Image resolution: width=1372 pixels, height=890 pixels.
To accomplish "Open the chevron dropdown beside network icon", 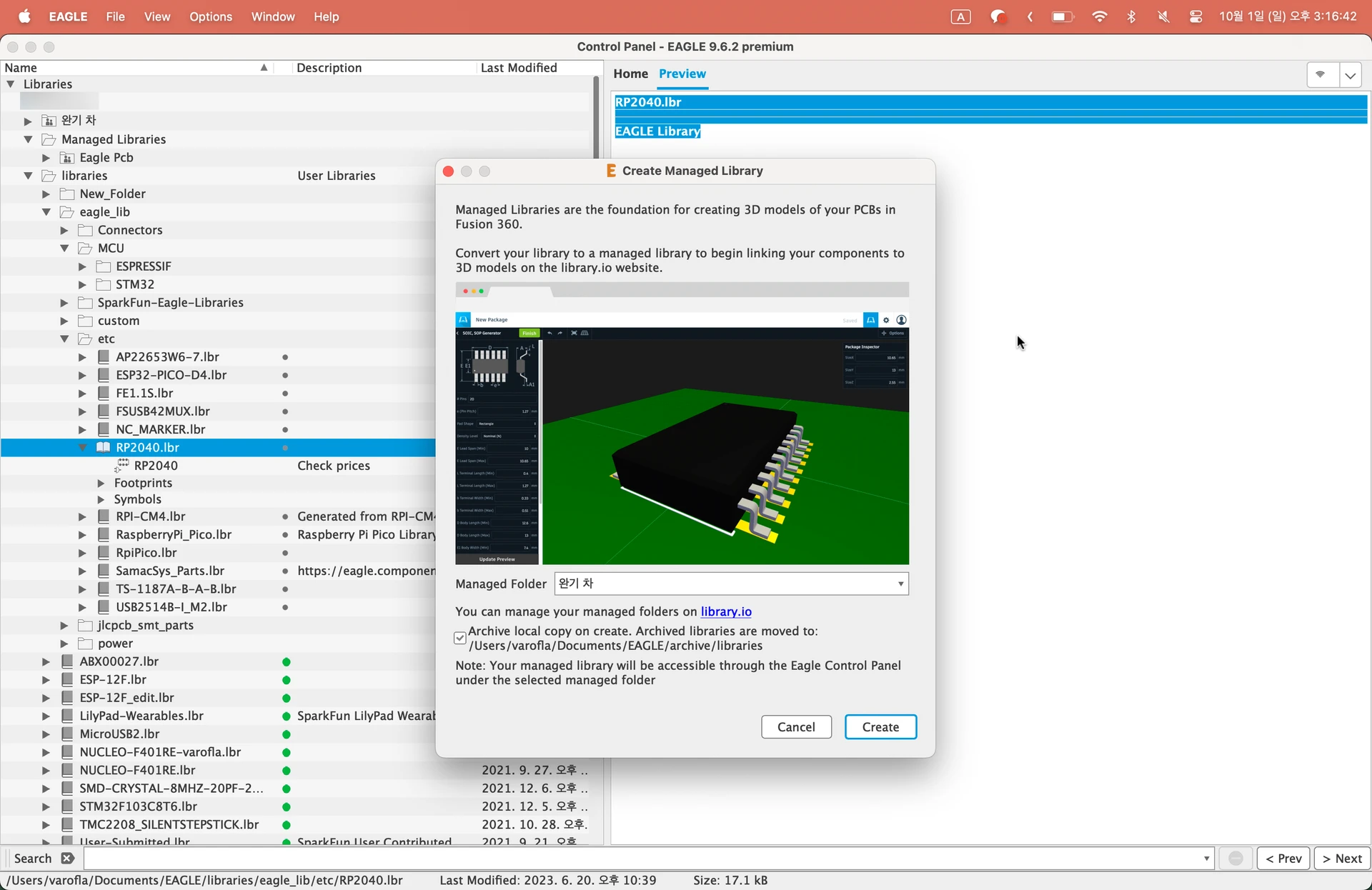I will click(1350, 74).
